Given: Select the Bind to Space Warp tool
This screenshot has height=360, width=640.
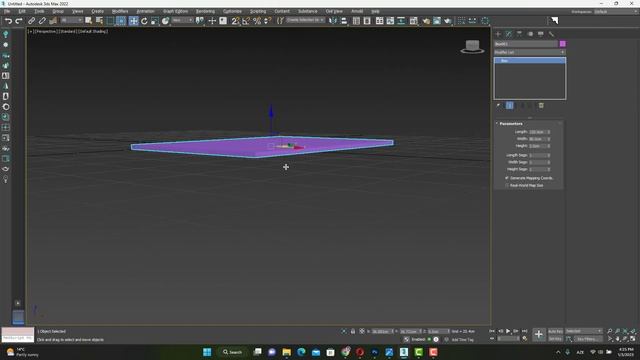Looking at the screenshot, I should pos(53,20).
